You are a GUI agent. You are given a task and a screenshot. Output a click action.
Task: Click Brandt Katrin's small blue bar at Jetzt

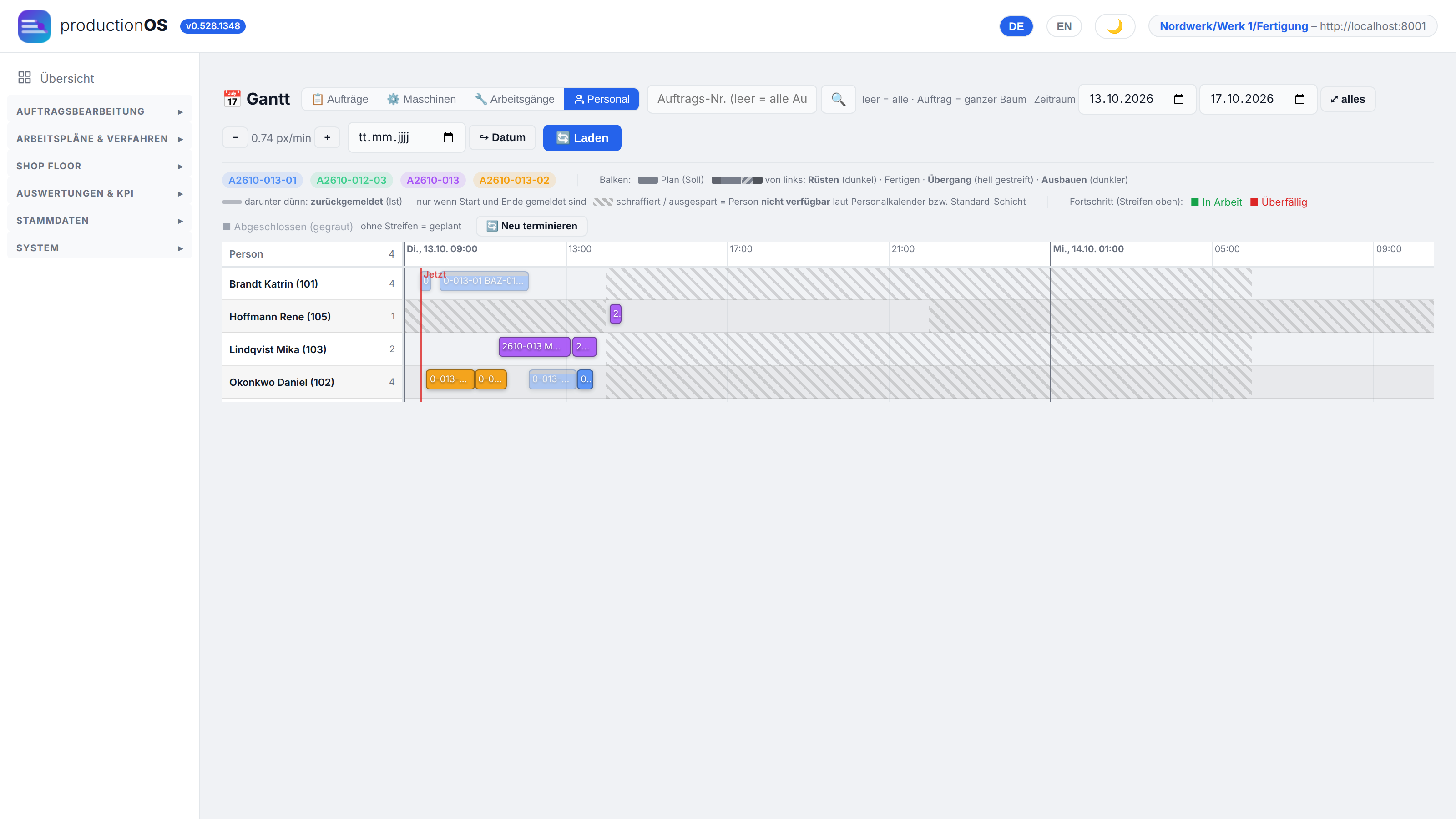pos(426,281)
